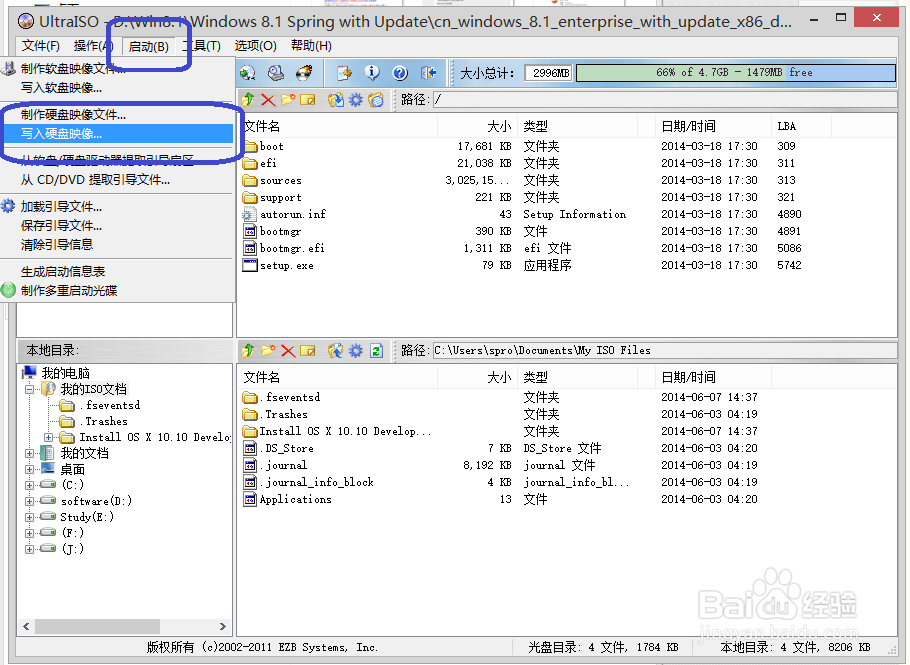
Task: Click the 大小 column header in local pane
Action: tap(476, 378)
